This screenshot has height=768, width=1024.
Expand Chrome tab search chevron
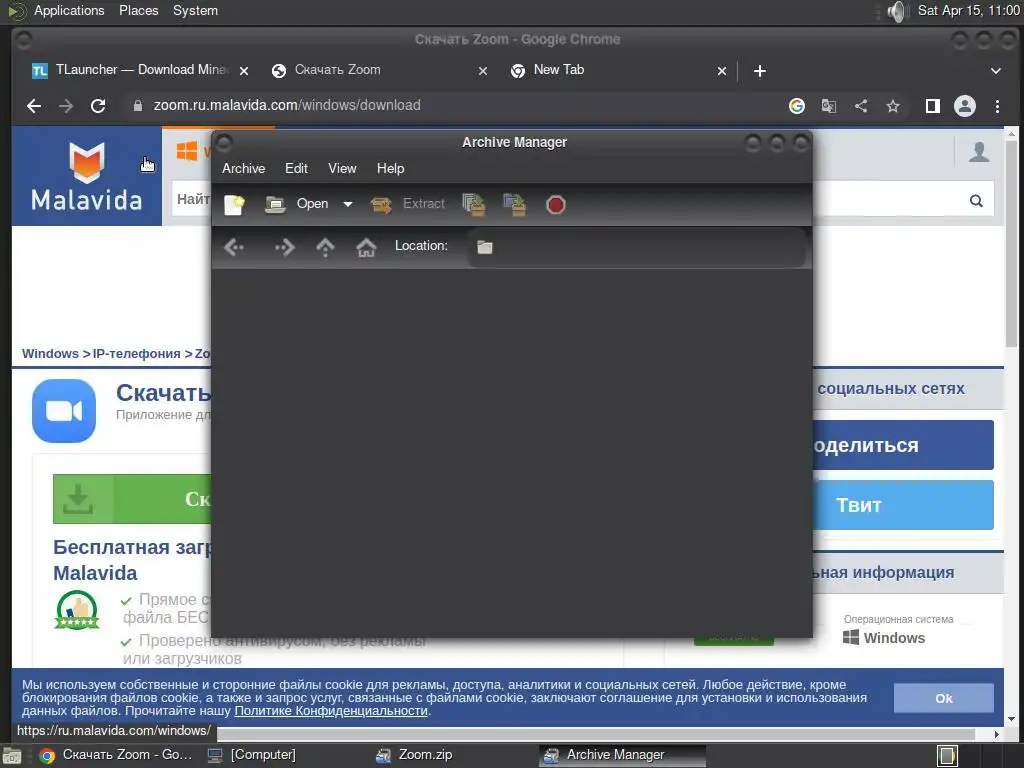[996, 71]
